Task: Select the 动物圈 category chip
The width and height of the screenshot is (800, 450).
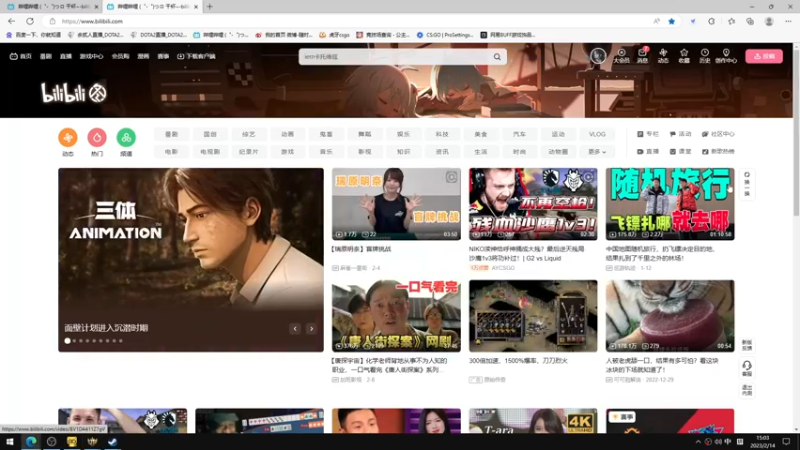Action: point(558,152)
